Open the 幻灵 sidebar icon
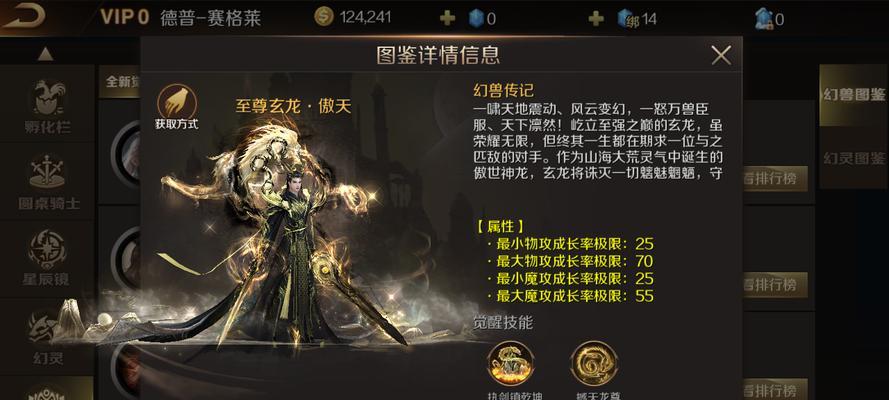 [48, 328]
